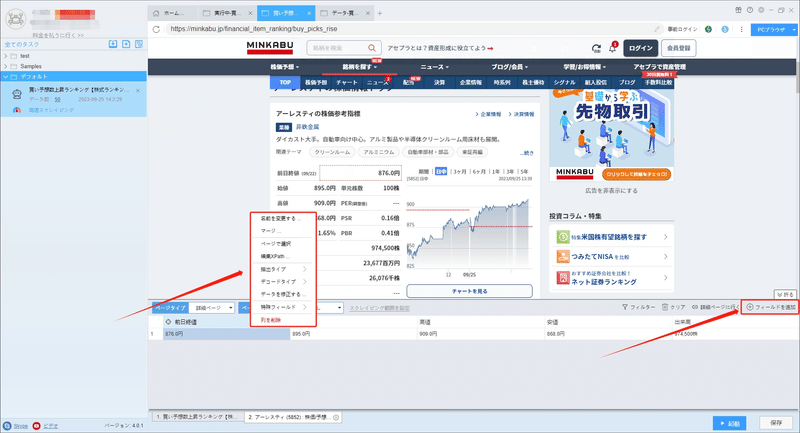Click the フィルター funnel icon
This screenshot has height=433, width=800.
(625, 307)
